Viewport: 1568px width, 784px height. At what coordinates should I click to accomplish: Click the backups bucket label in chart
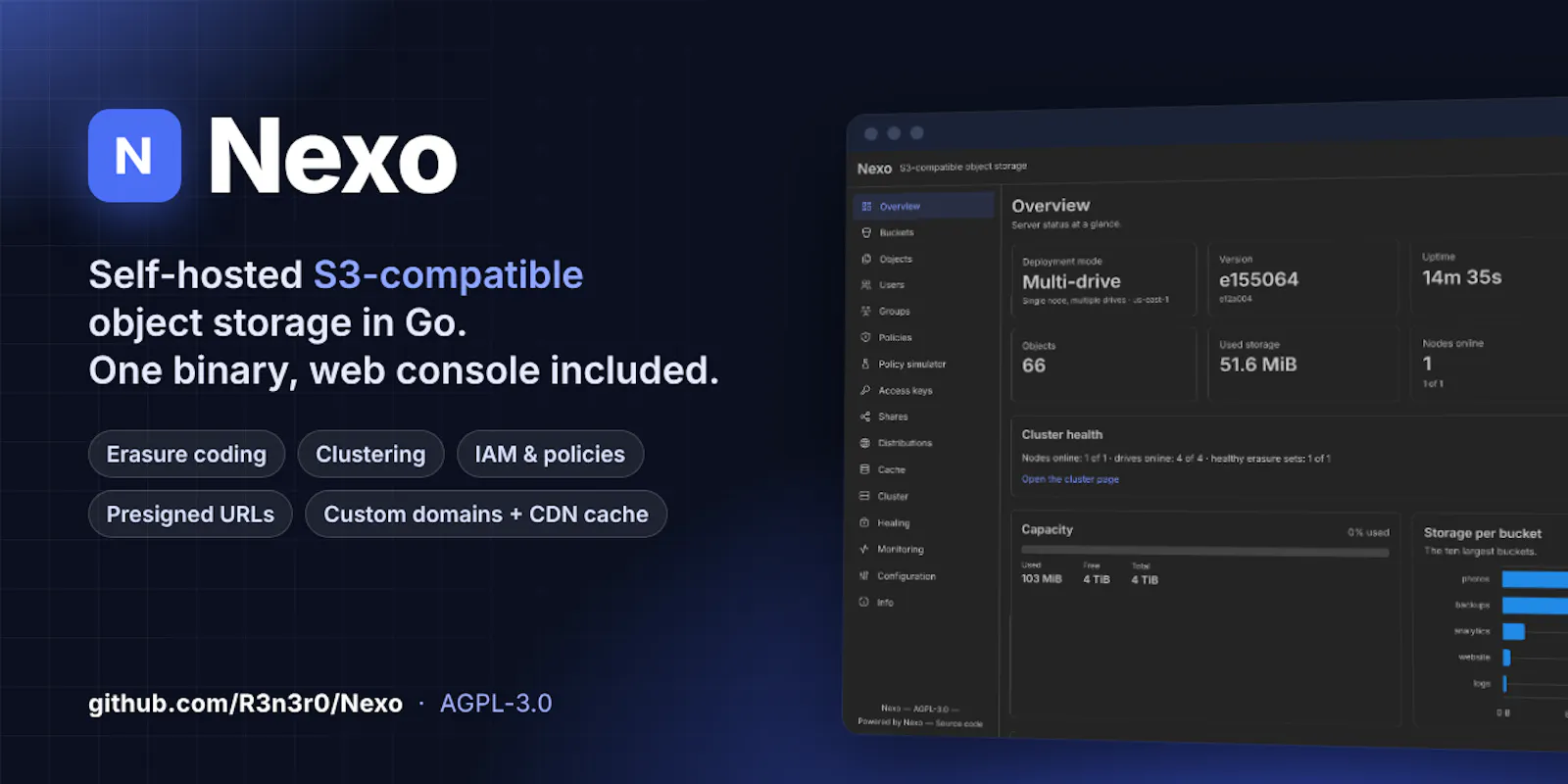(1472, 605)
